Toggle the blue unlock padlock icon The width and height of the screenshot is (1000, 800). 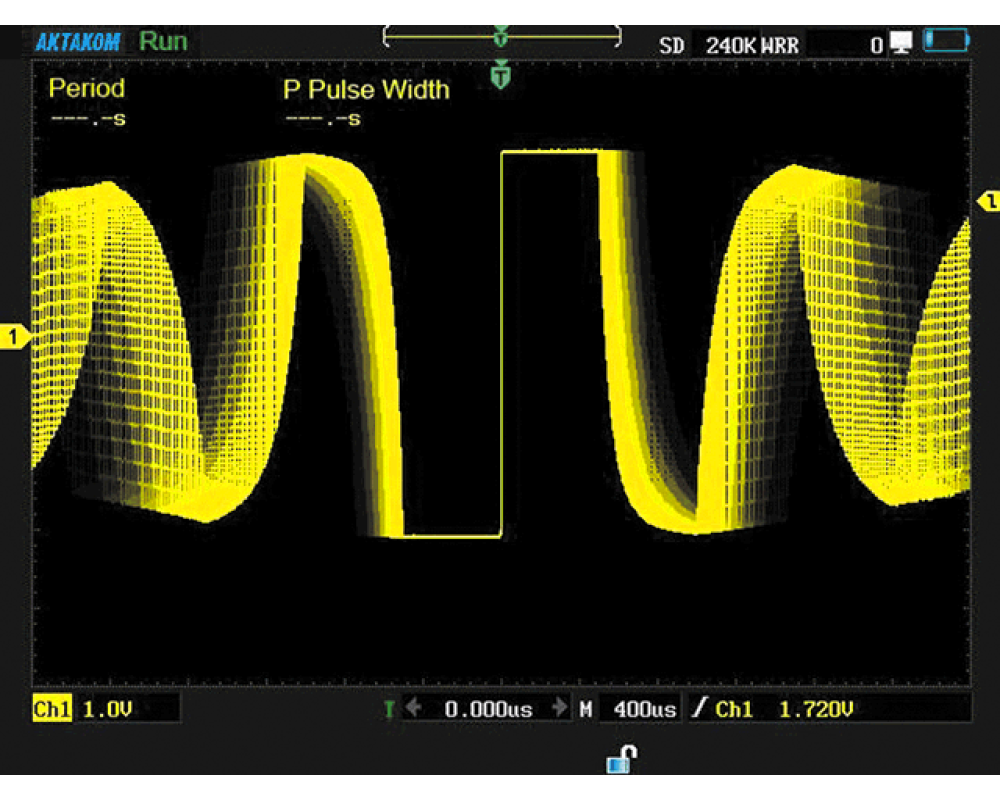coord(621,759)
